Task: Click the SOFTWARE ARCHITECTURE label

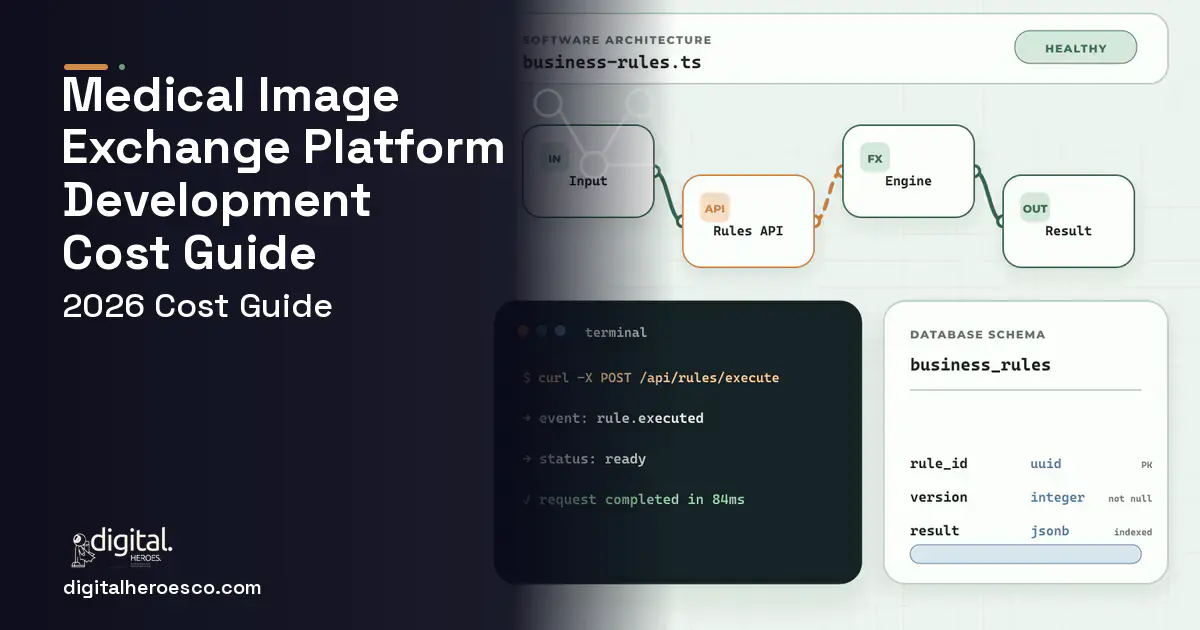Action: pos(617,40)
